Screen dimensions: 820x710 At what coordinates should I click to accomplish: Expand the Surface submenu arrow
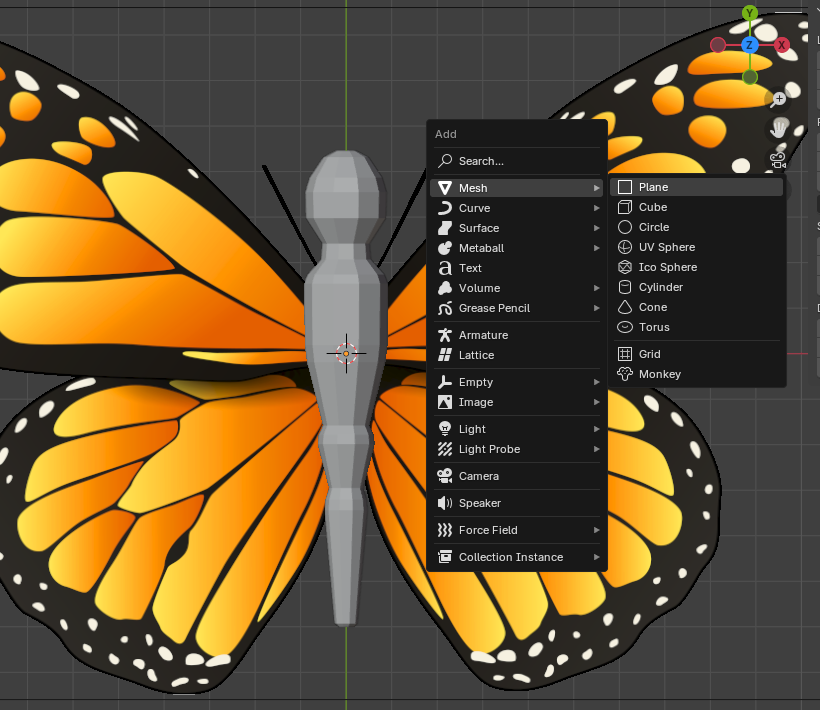[596, 228]
